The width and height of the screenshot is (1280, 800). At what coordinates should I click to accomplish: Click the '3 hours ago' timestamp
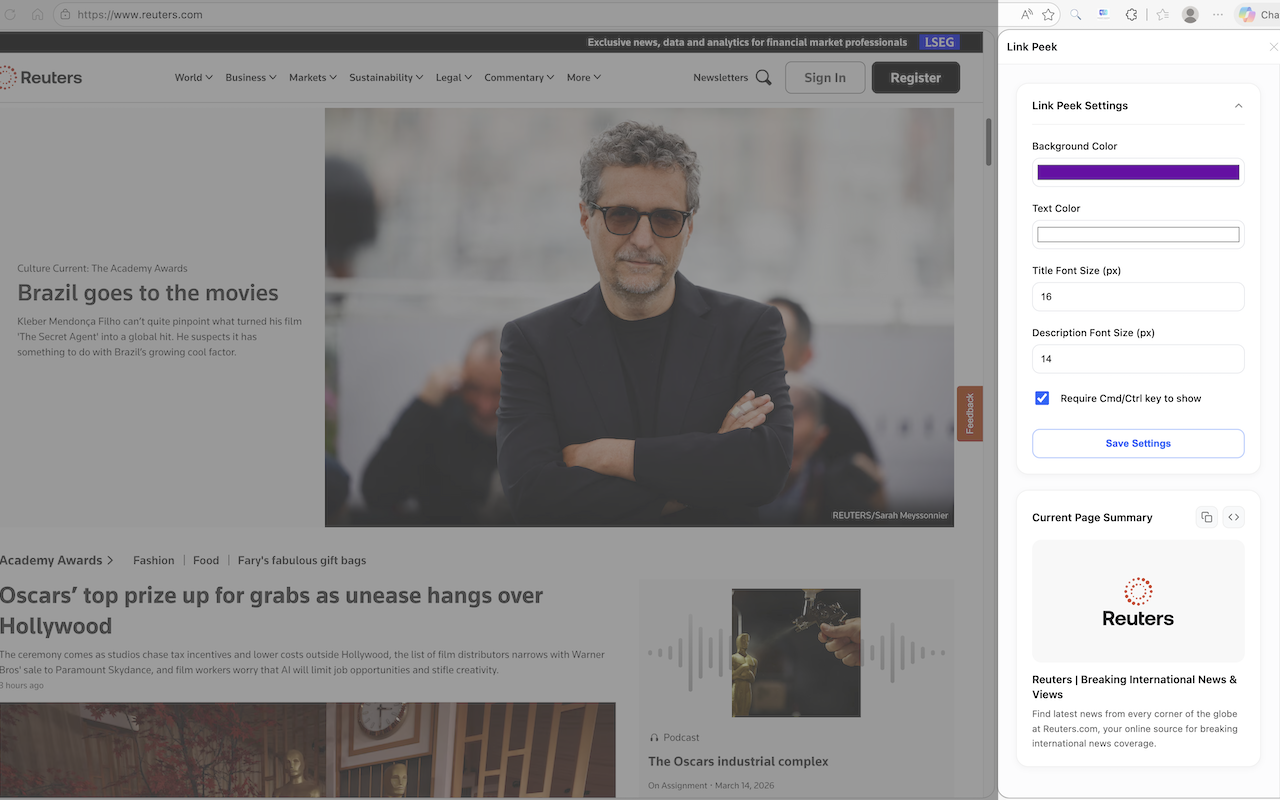[22, 686]
